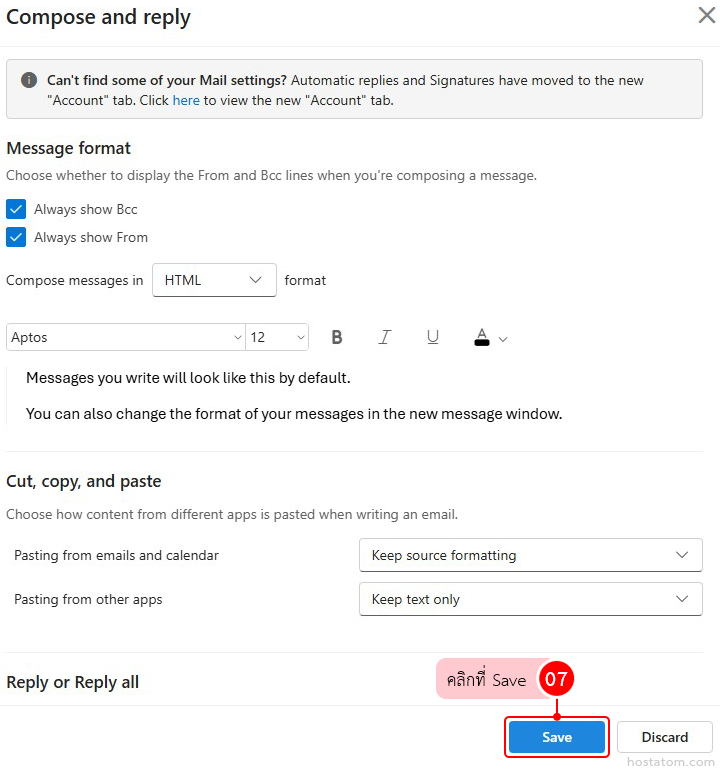Open the HTML message format dropdown
The image size is (720, 771).
(x=214, y=280)
